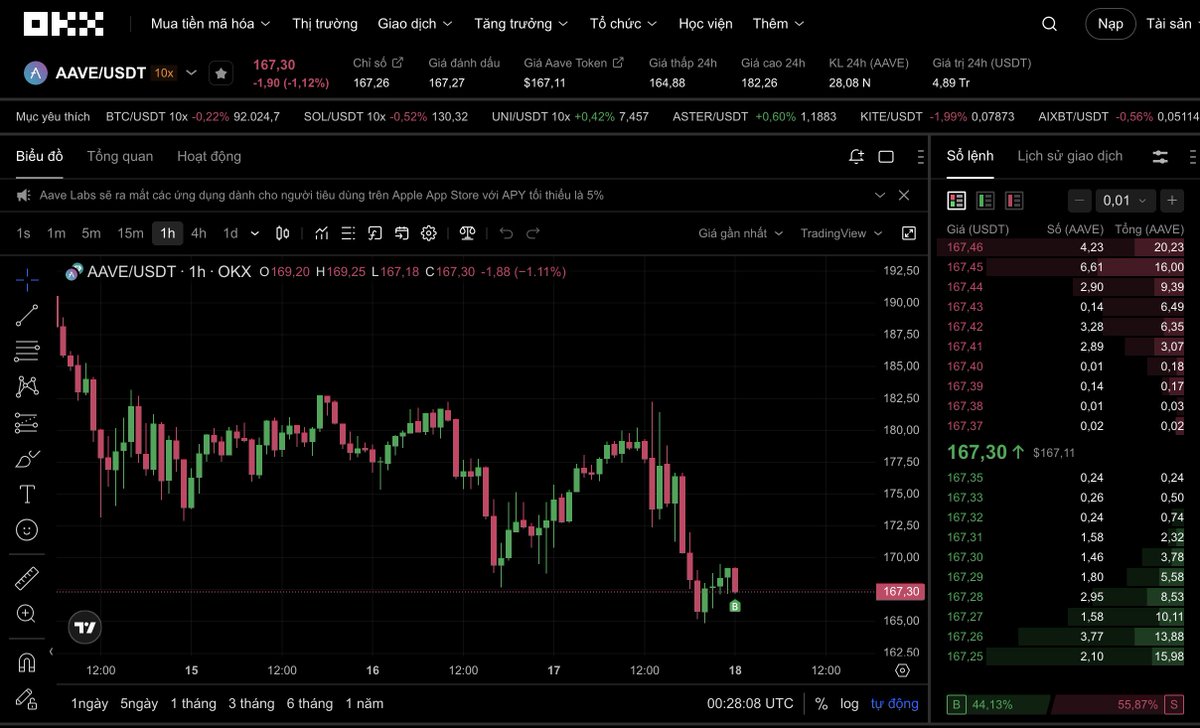Screen dimensions: 1200x728
Task: Open the forecasting and measurement tools
Action: click(27, 423)
